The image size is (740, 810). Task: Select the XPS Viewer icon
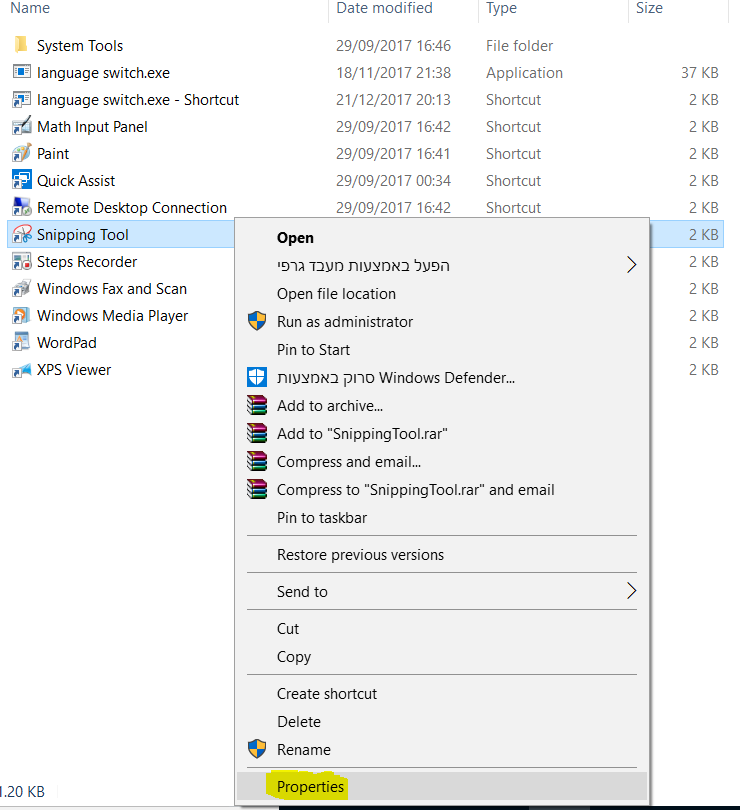[x=21, y=370]
